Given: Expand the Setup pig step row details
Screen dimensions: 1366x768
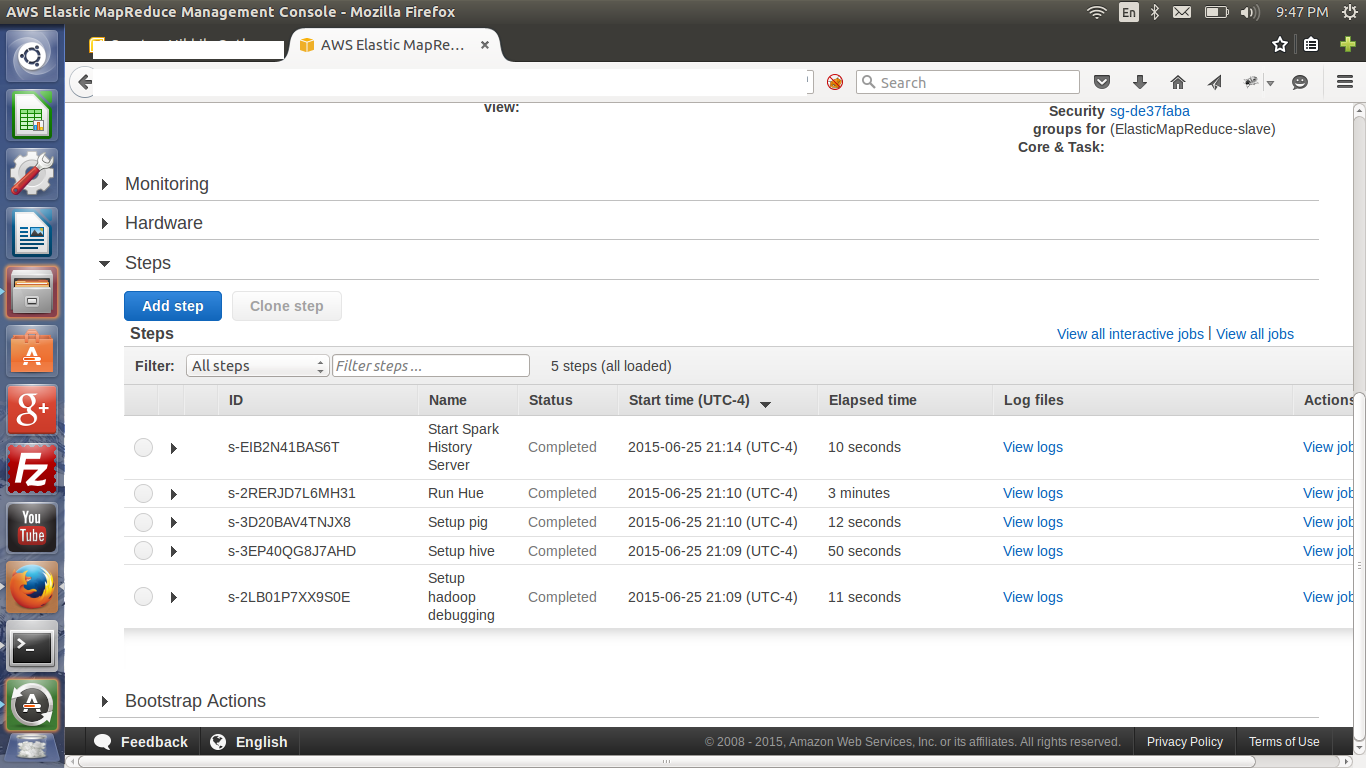Looking at the screenshot, I should (174, 522).
